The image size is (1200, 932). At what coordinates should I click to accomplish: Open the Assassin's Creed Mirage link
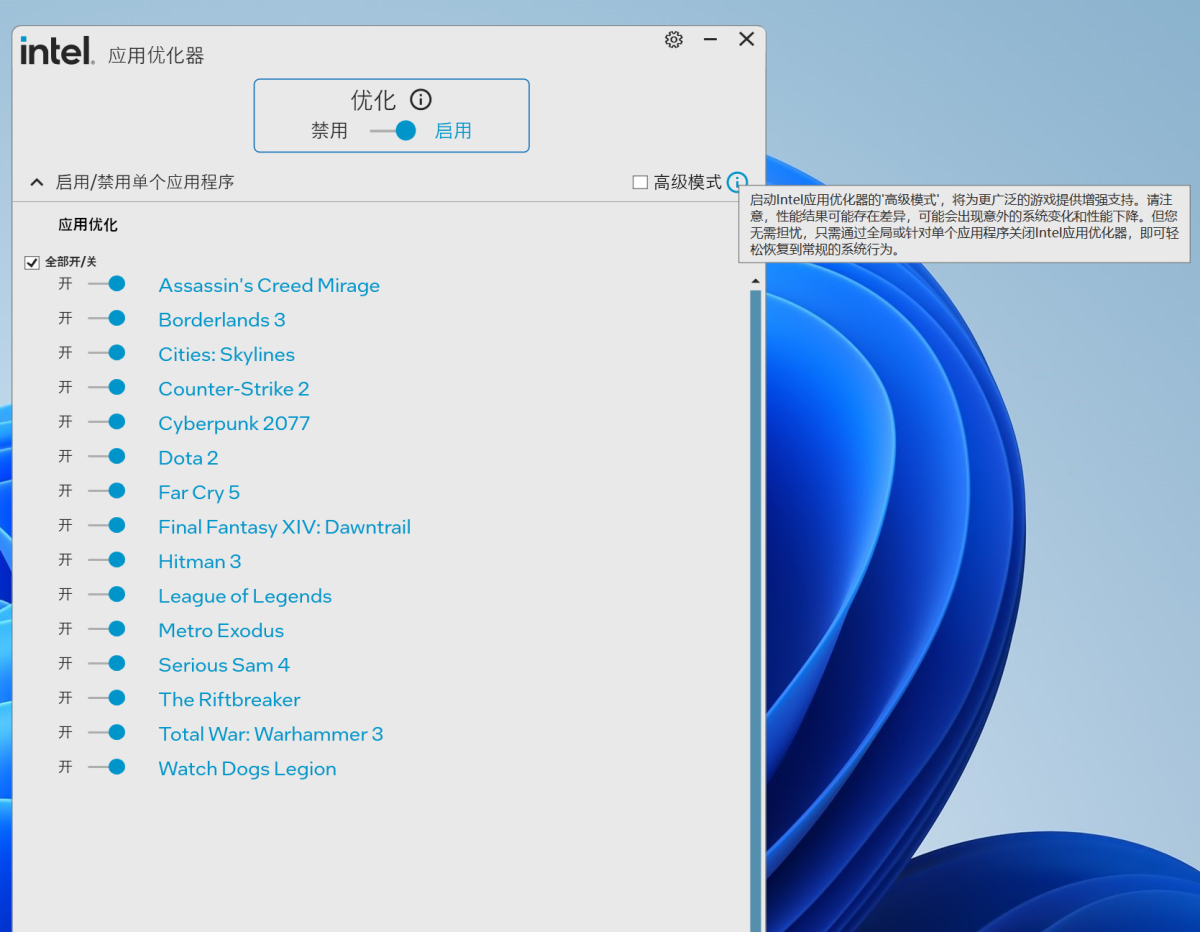(269, 285)
